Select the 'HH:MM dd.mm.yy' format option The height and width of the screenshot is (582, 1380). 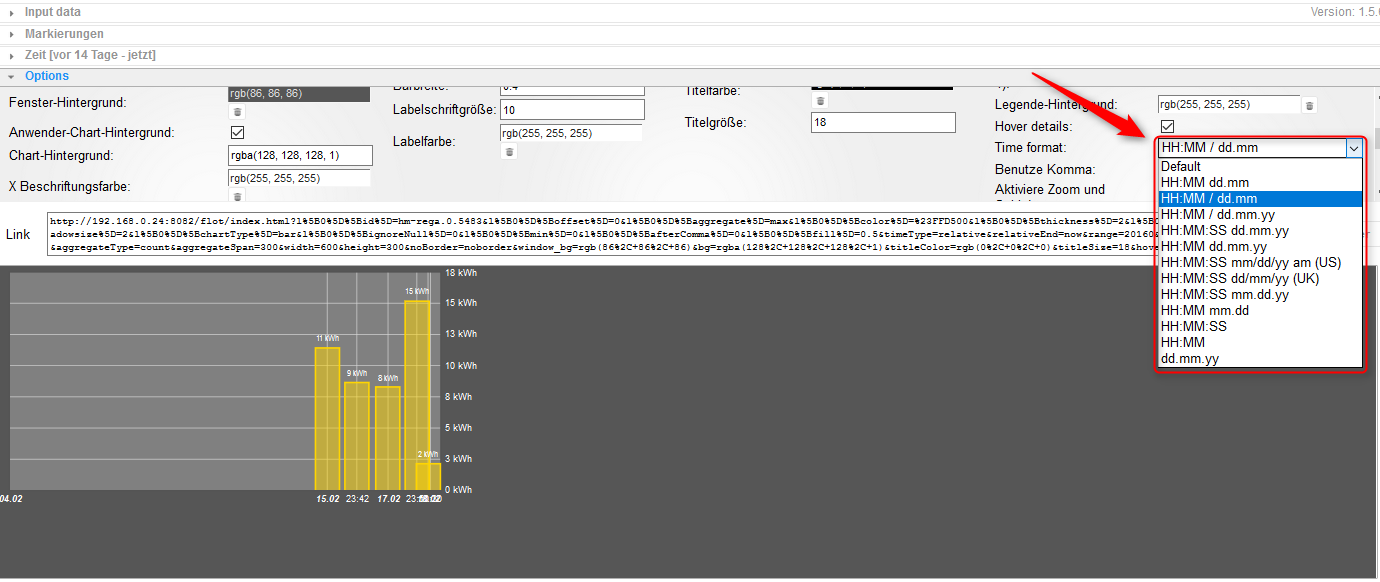tap(1260, 246)
